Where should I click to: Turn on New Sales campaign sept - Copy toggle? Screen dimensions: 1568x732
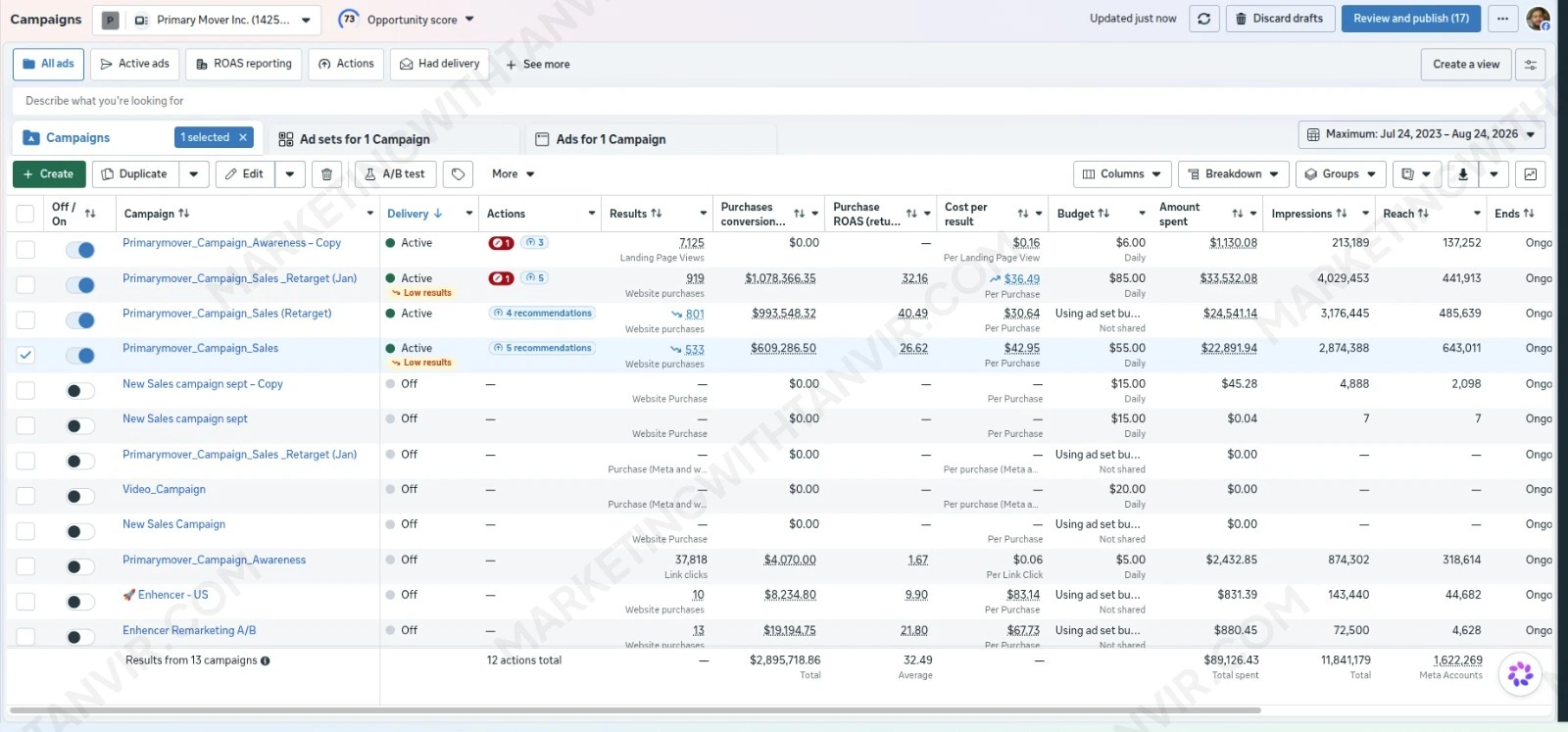pos(80,391)
